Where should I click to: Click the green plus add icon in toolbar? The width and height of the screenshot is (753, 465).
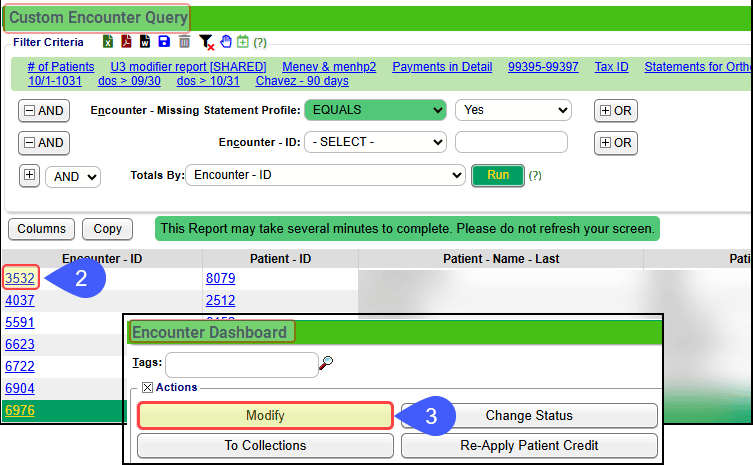pos(243,42)
